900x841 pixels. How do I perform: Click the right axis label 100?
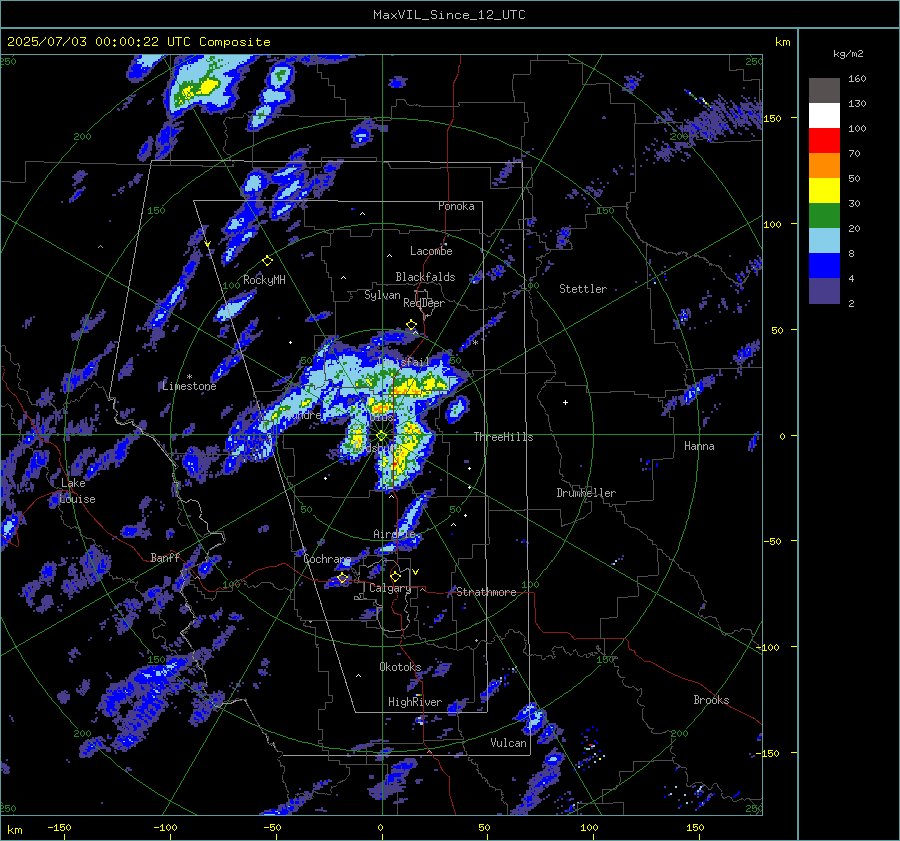(x=773, y=224)
